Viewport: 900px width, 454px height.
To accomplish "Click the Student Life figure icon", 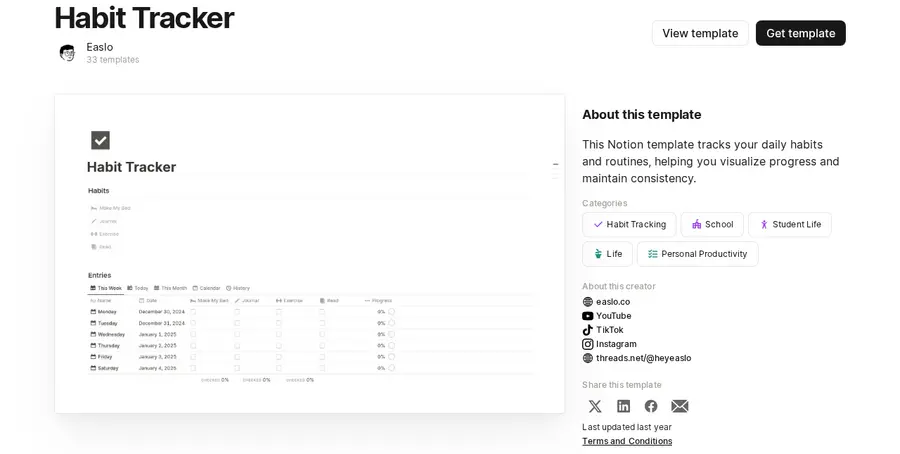I will coord(764,224).
